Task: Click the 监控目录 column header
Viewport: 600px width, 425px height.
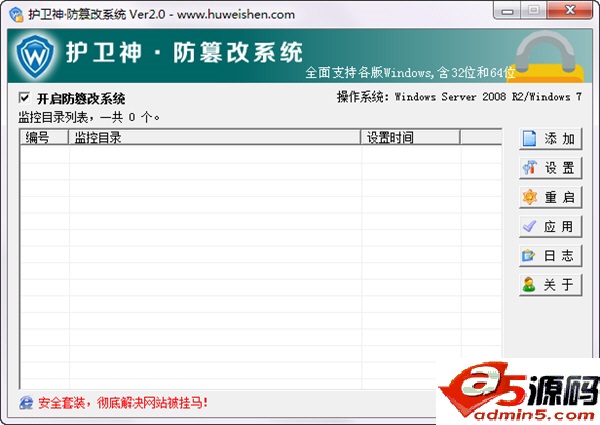Action: (214, 137)
